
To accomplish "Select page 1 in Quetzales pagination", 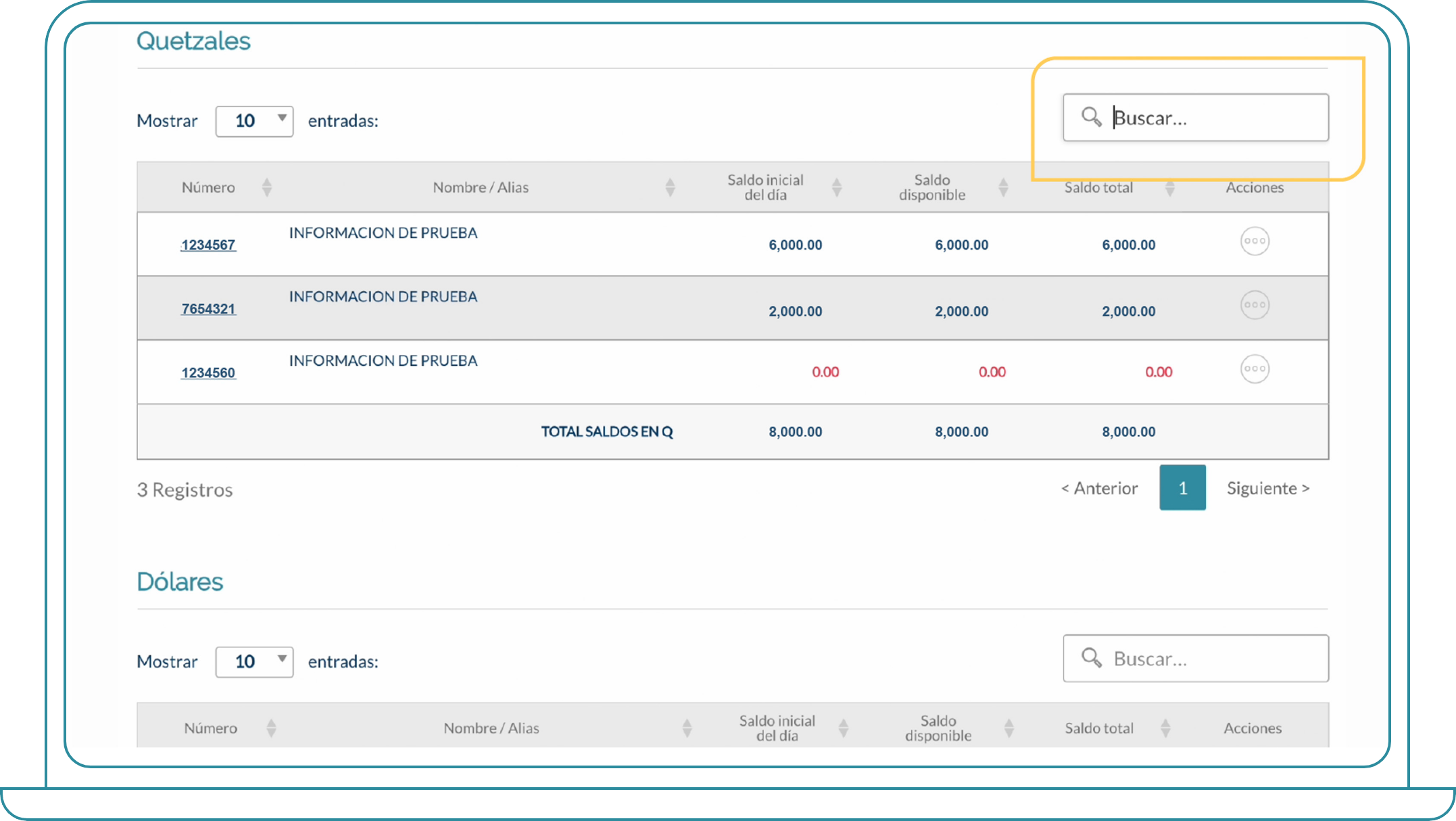I will pyautogui.click(x=1183, y=488).
